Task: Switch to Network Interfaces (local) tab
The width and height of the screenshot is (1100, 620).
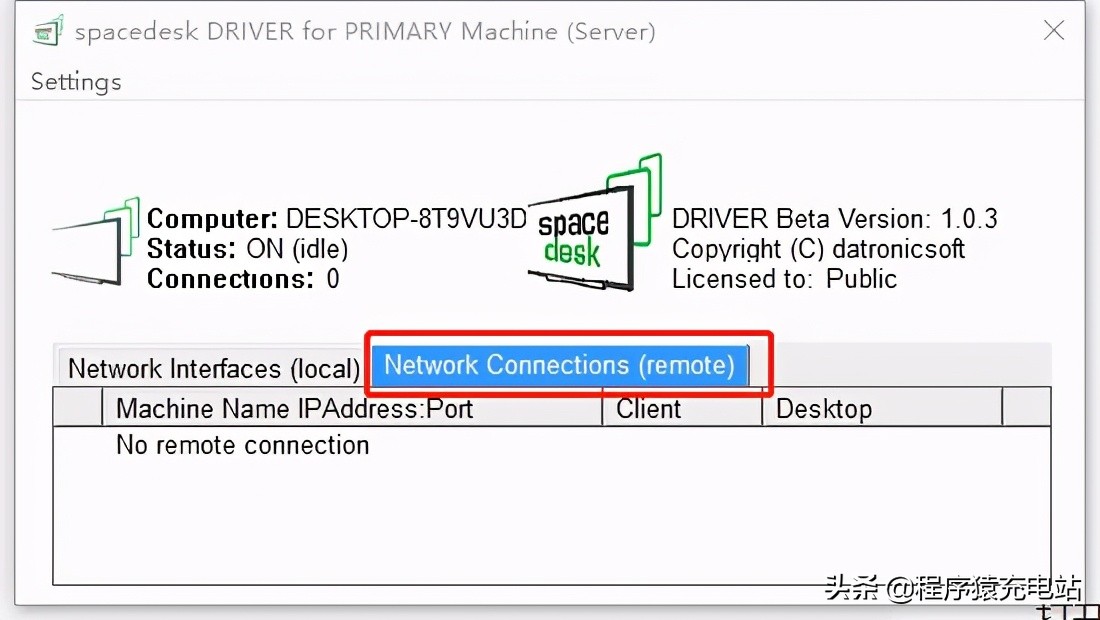Action: coord(212,368)
